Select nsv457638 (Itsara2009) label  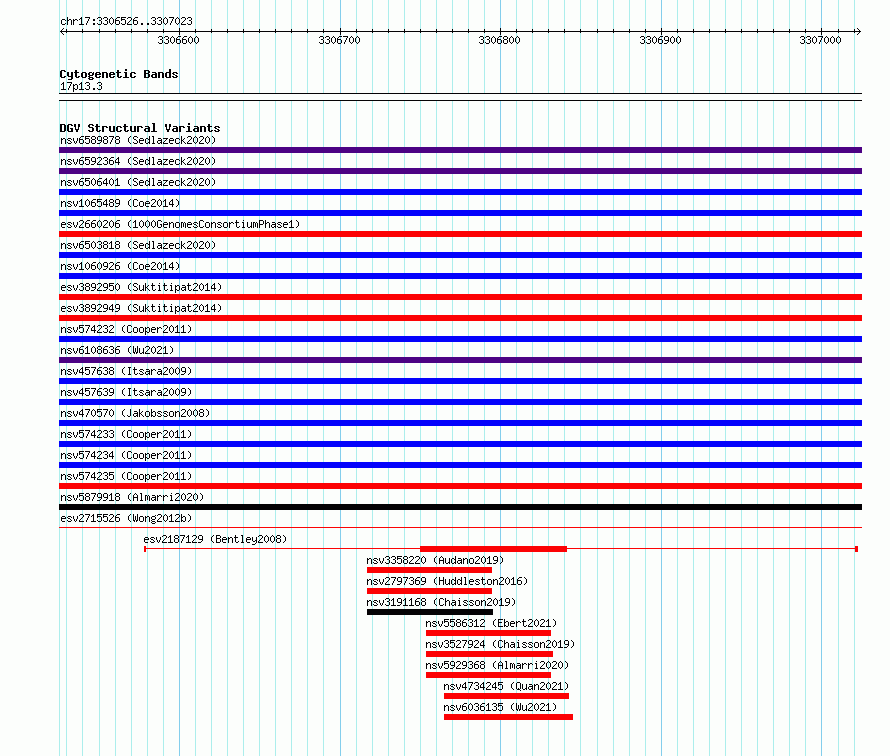126,371
